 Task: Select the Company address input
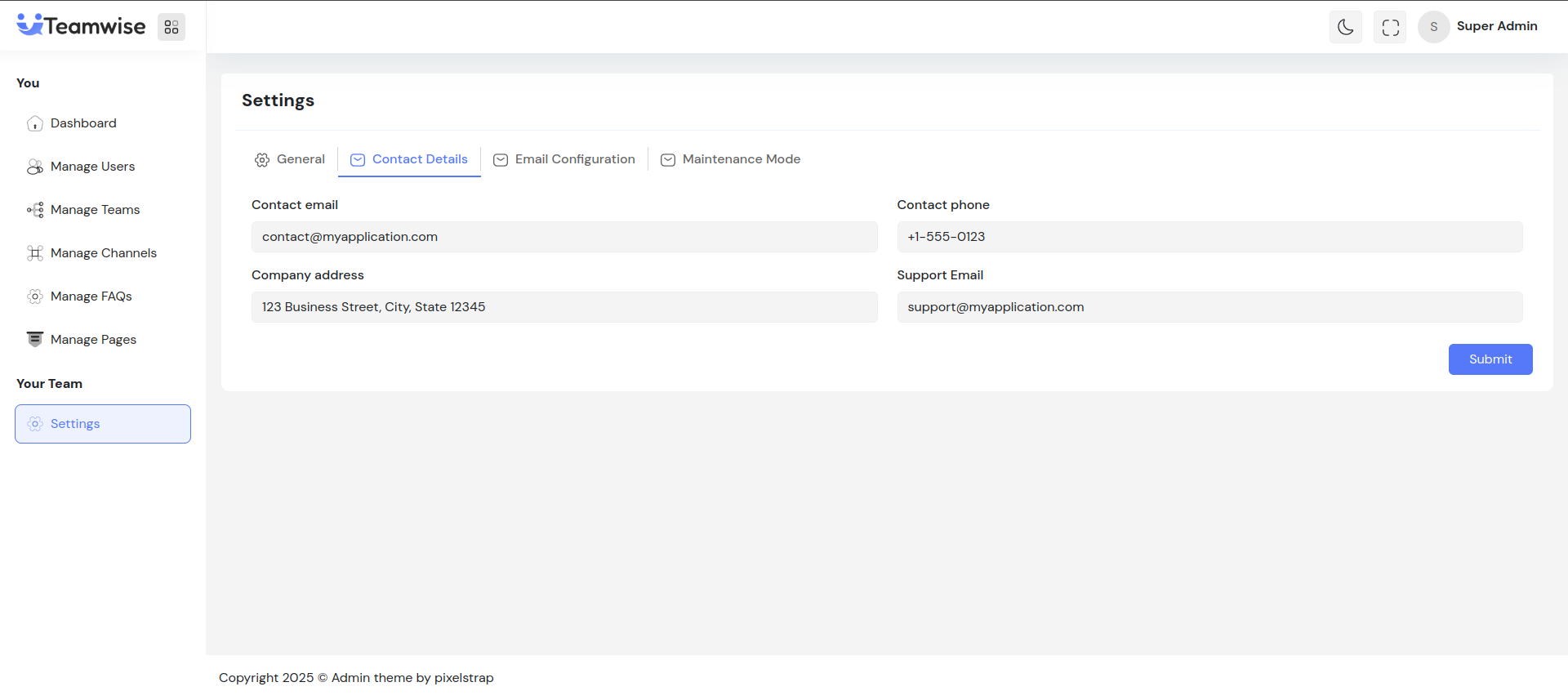point(564,307)
